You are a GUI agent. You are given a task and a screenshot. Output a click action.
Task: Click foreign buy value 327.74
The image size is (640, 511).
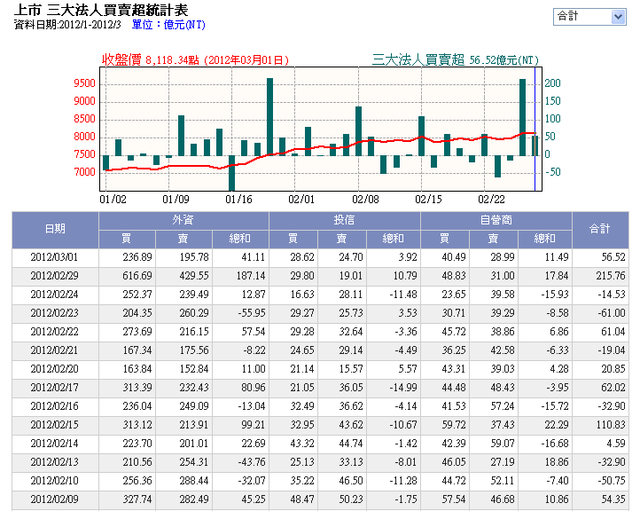point(137,499)
